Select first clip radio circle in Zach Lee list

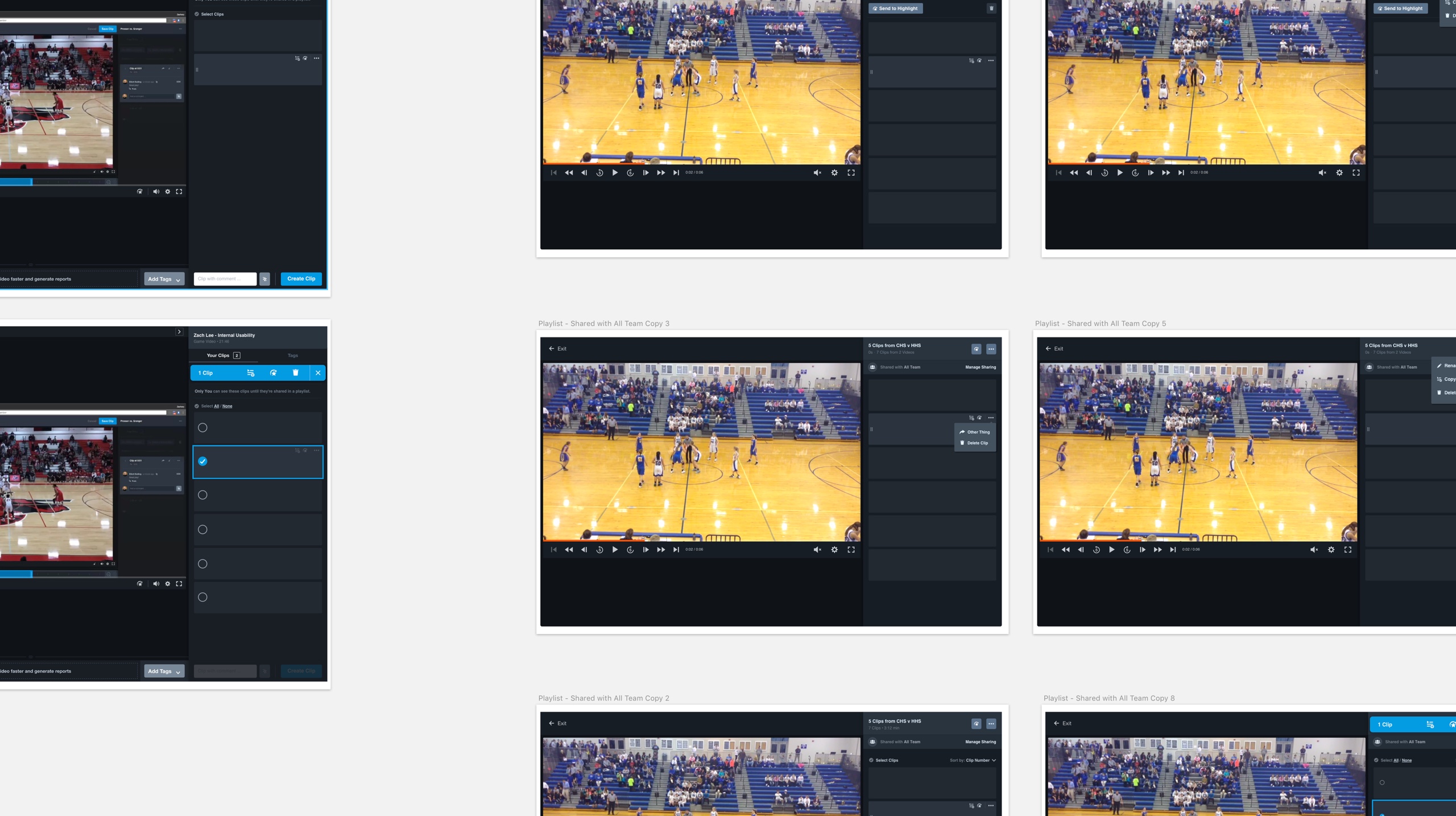(x=202, y=427)
